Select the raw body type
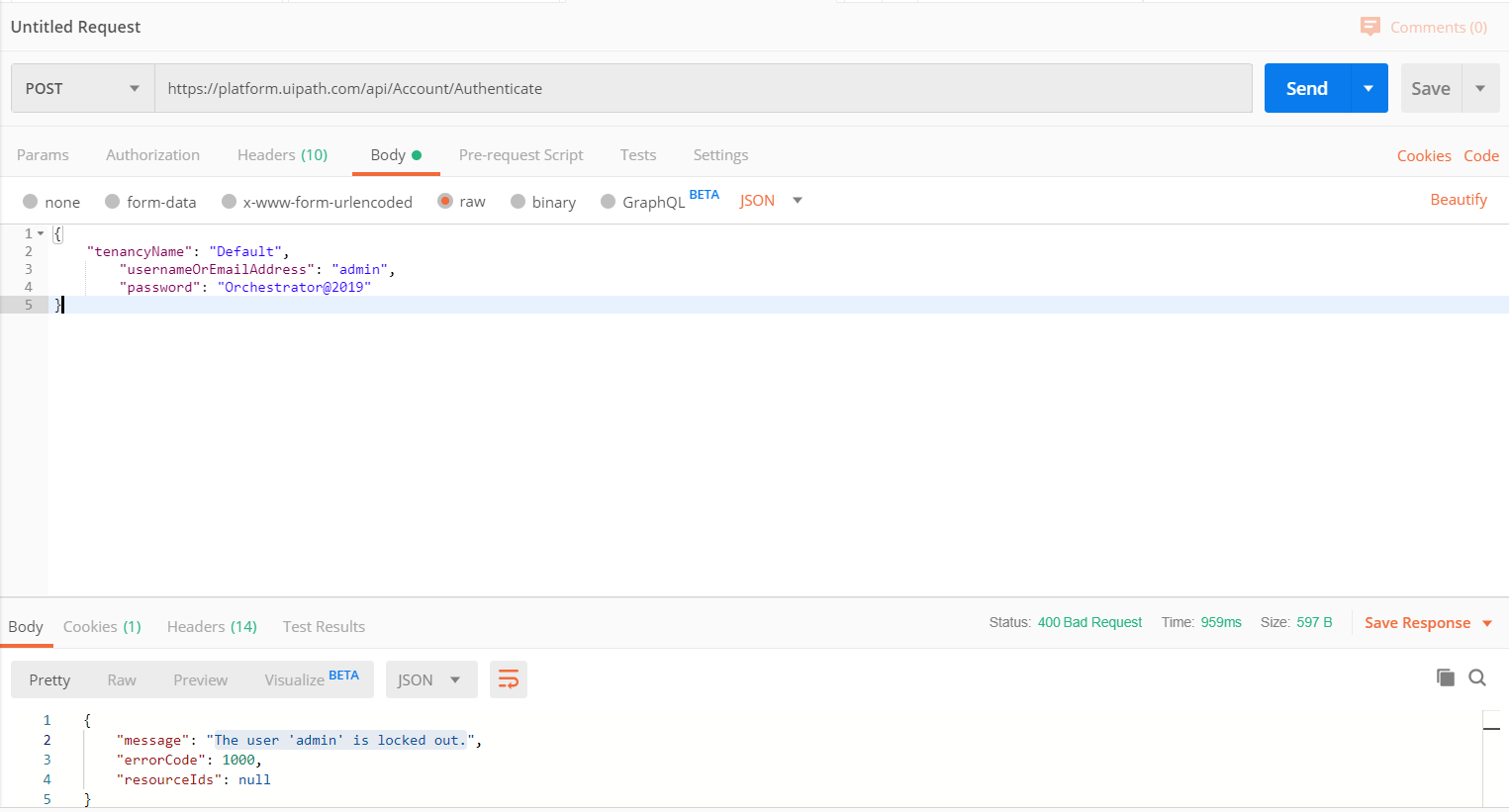This screenshot has width=1509, height=812. (x=445, y=201)
